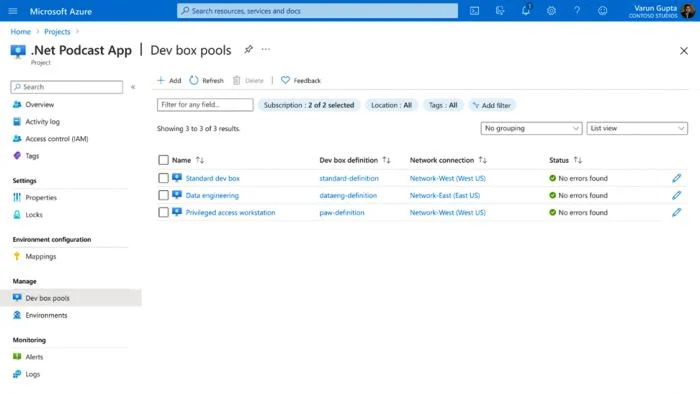Check the Privileged access workstation row

163,212
